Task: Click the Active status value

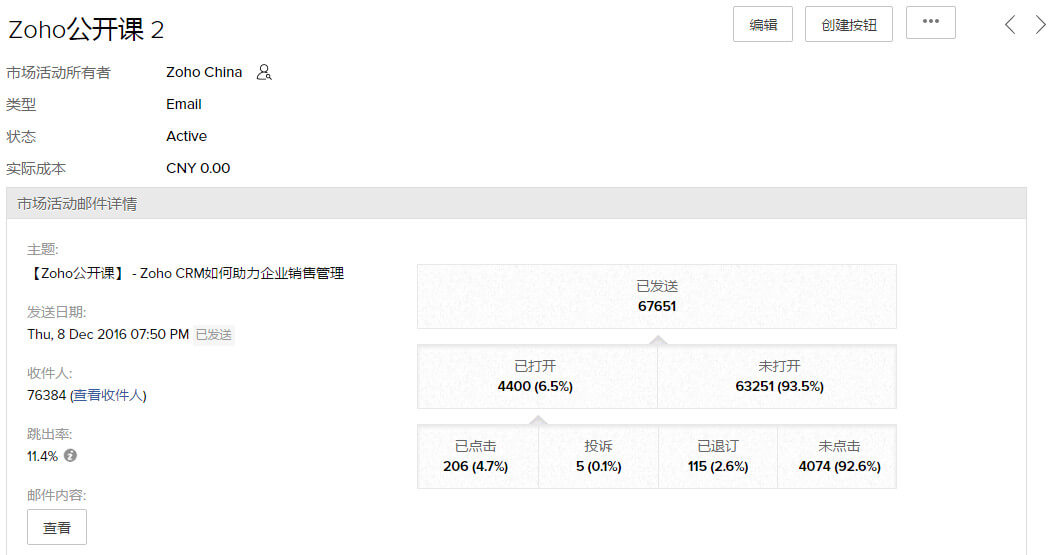Action: [x=186, y=136]
